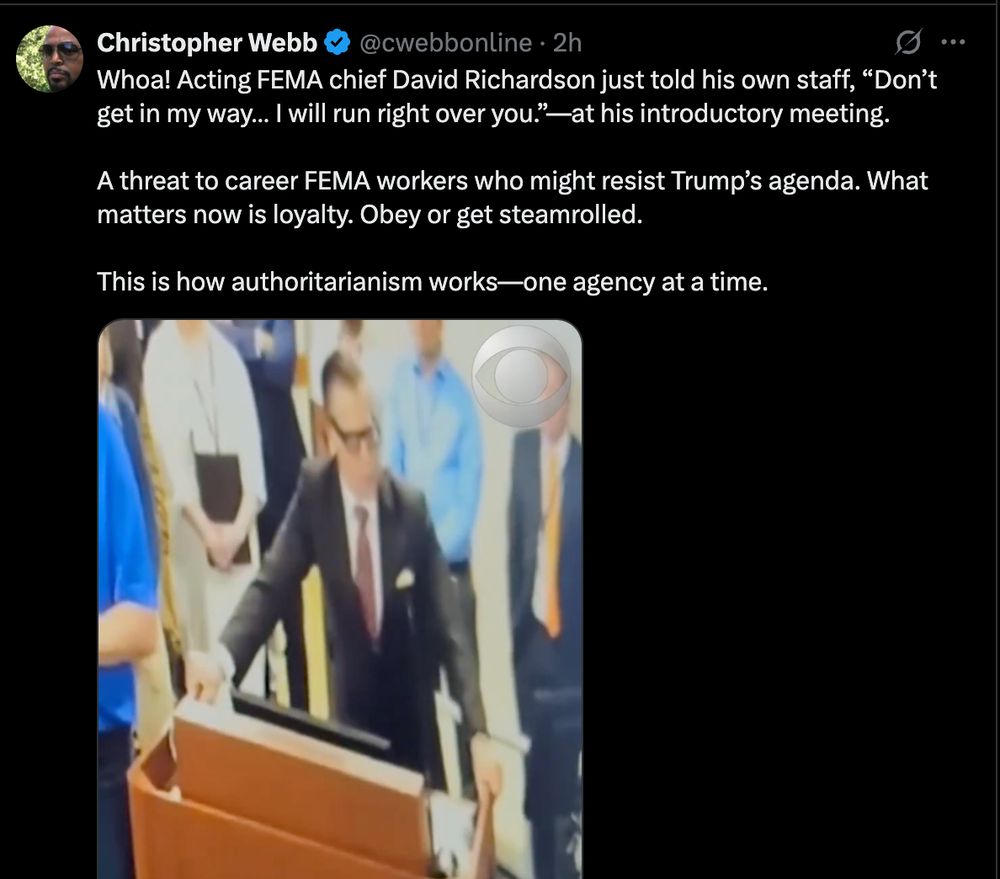Click the CBS eye logo watermark
This screenshot has width=1000, height=879.
521,376
